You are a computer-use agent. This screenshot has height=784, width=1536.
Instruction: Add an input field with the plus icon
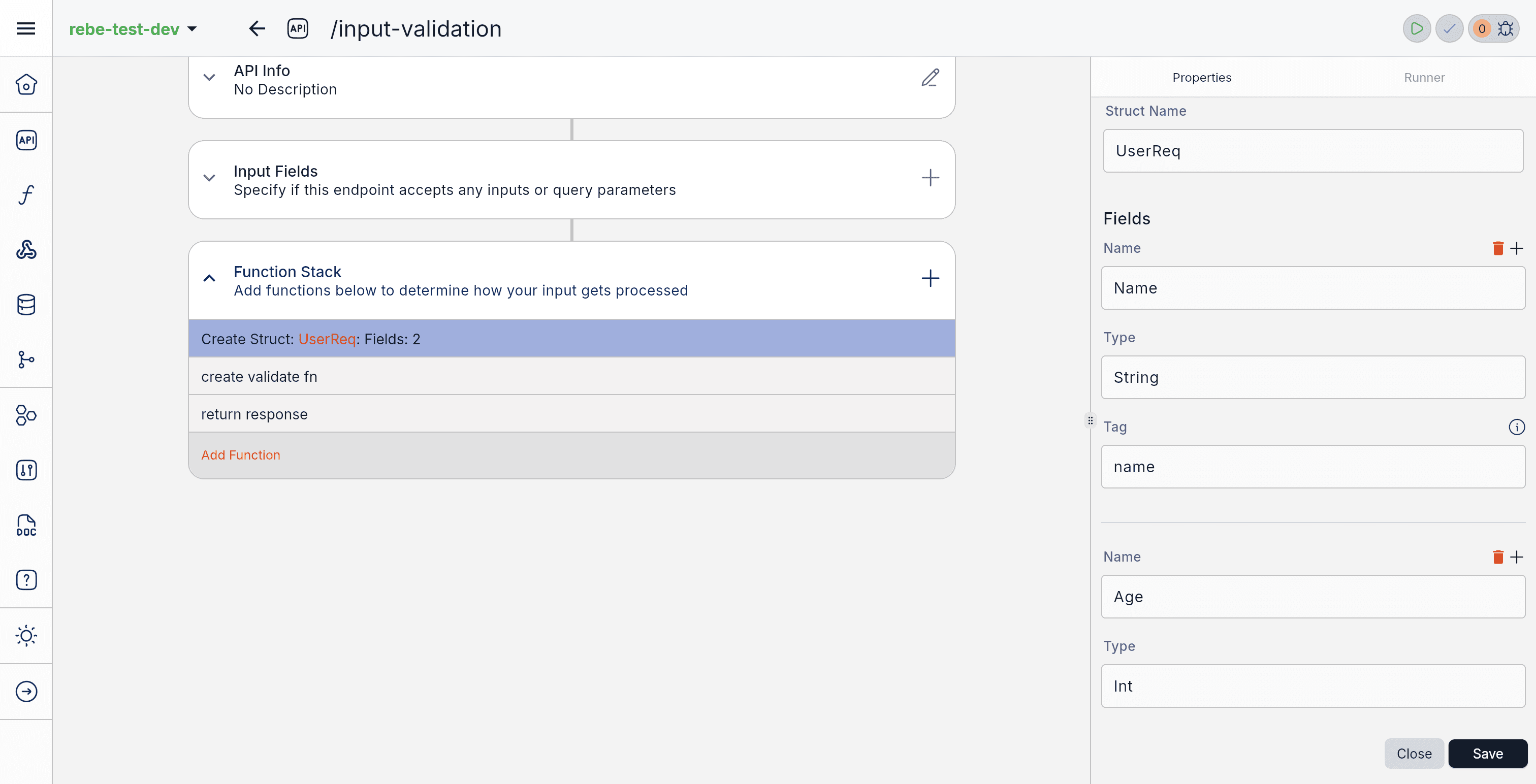click(x=930, y=177)
